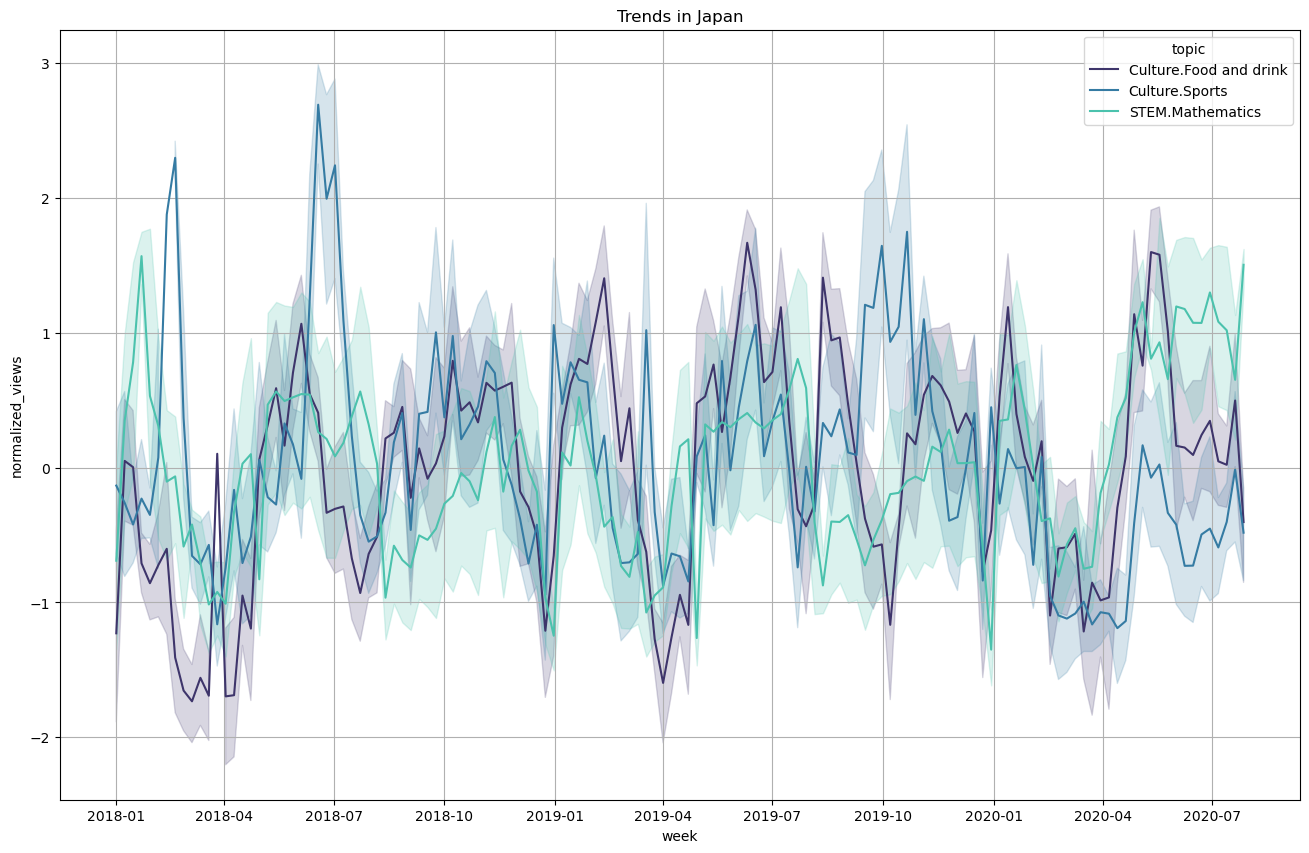Click x-axis tick label '2019-01'
This screenshot has width=1309, height=853.
click(555, 816)
